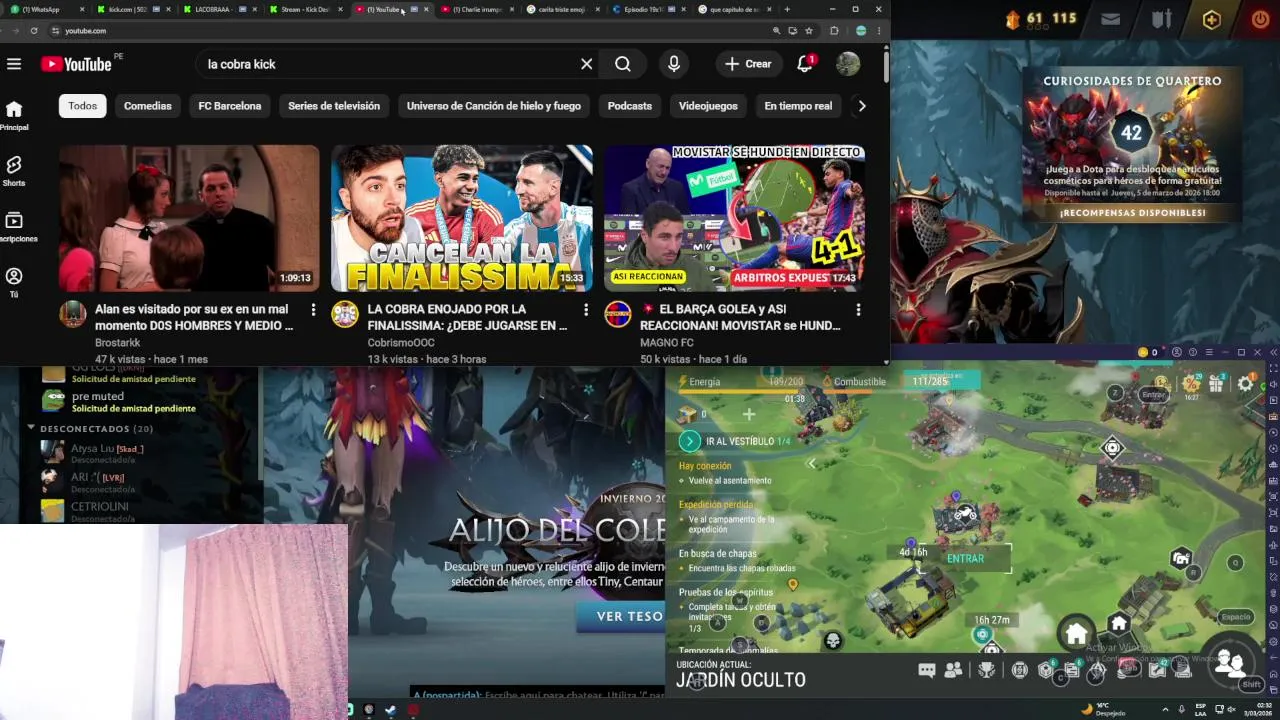
Task: Open a new browser tab with plus
Action: click(787, 9)
